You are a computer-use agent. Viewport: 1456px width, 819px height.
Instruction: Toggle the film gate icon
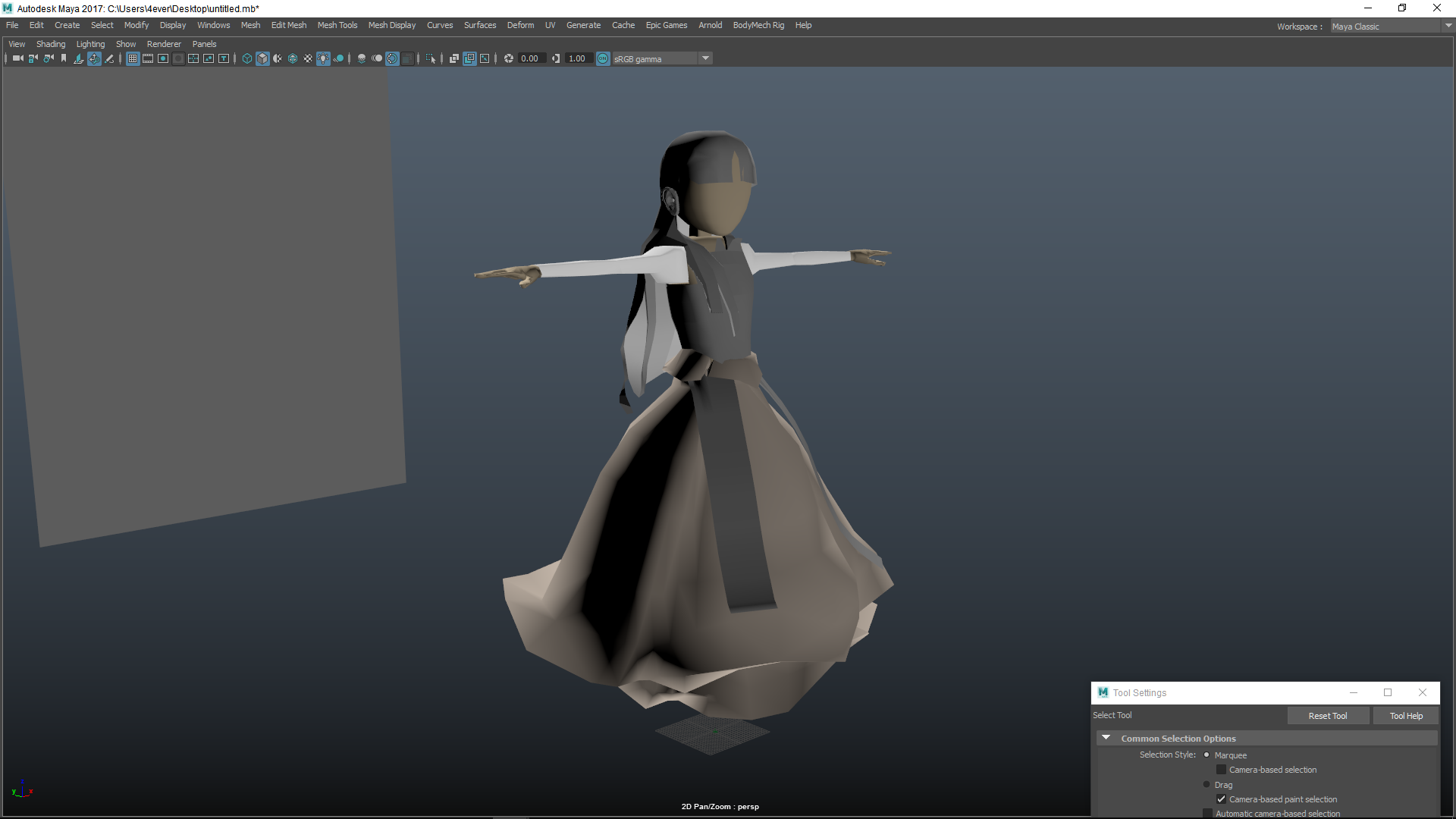coord(148,58)
